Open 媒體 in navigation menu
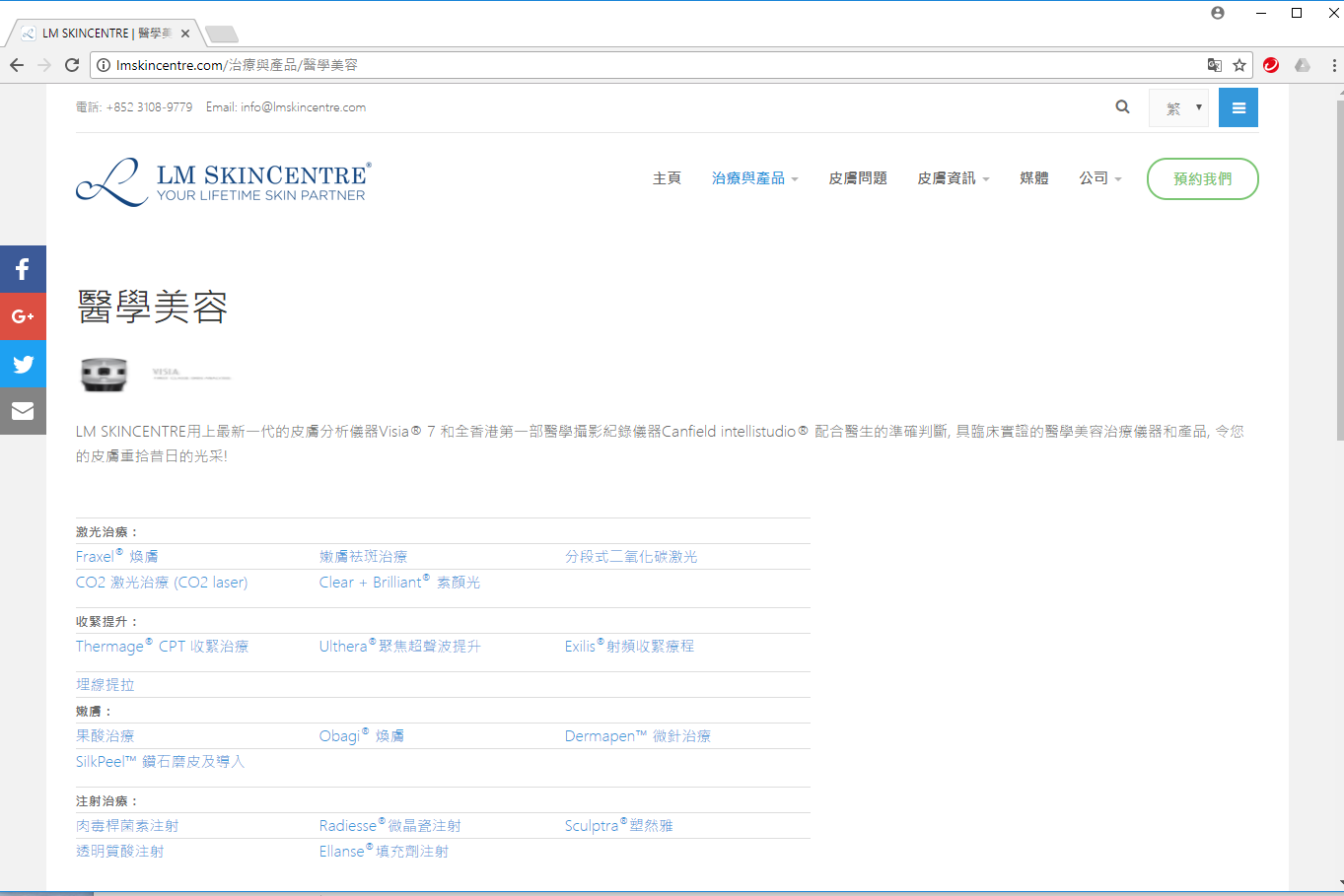The width and height of the screenshot is (1344, 896). pyautogui.click(x=1034, y=178)
